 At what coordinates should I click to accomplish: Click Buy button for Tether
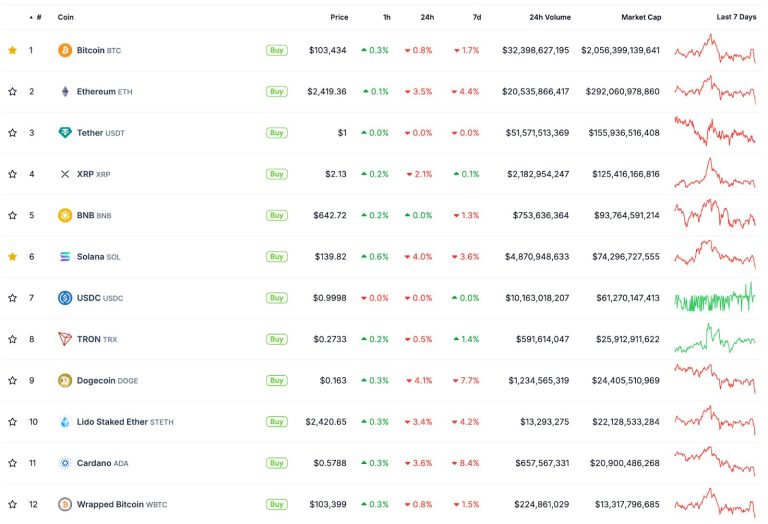coord(277,133)
